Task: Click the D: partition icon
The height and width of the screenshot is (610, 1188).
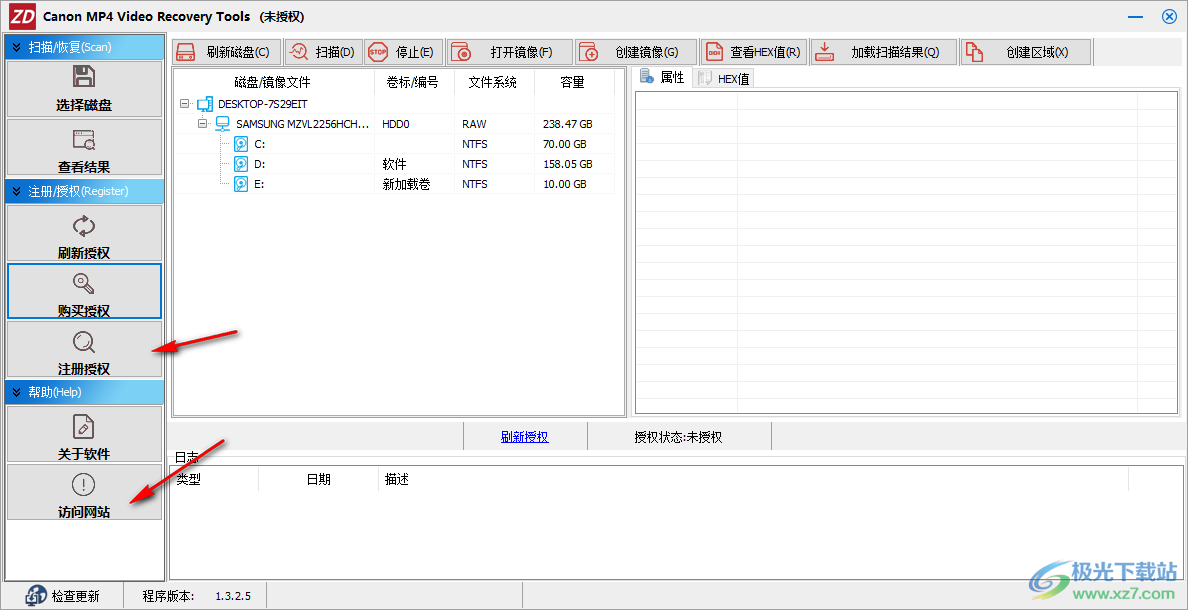Action: tap(241, 164)
